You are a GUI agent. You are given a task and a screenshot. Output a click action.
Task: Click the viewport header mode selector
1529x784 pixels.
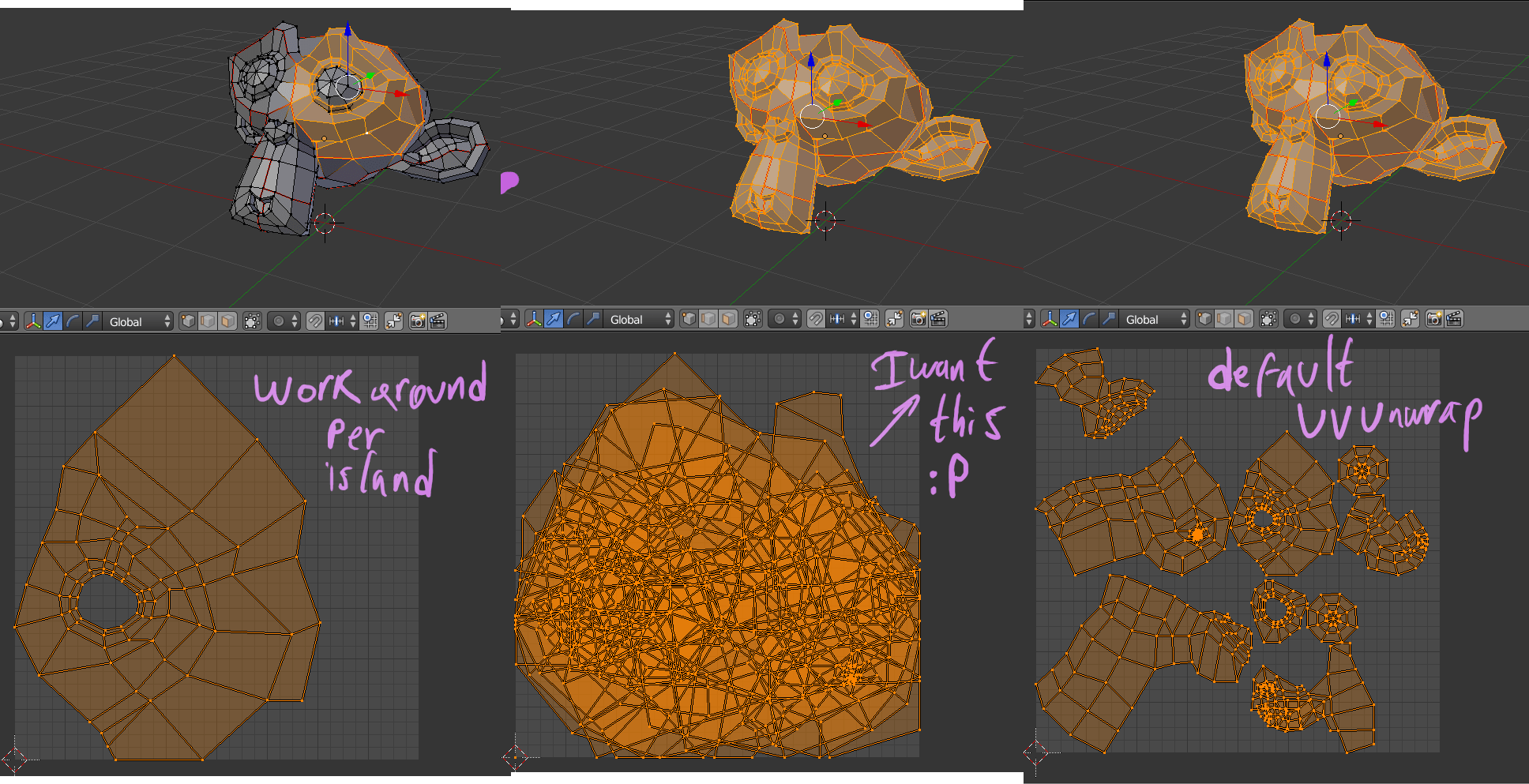tap(6, 321)
